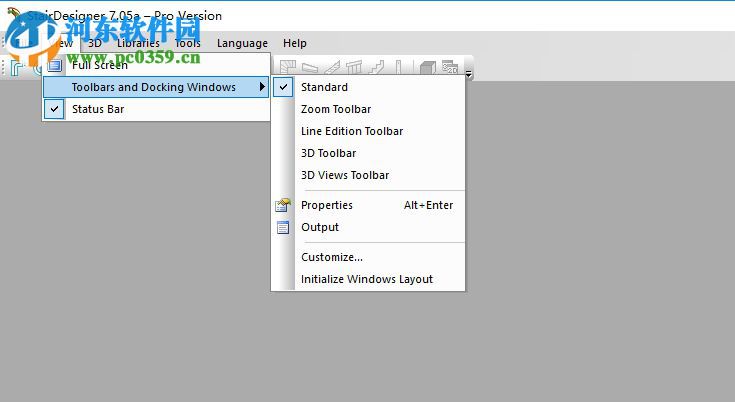
Task: Open the Libraries menu
Action: (x=138, y=43)
